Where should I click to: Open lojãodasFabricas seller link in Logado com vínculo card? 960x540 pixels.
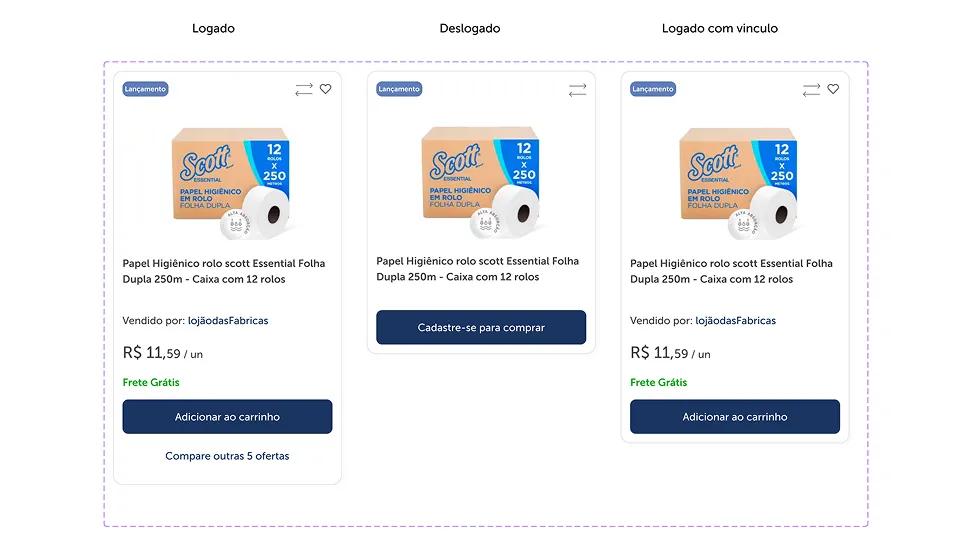tap(735, 321)
